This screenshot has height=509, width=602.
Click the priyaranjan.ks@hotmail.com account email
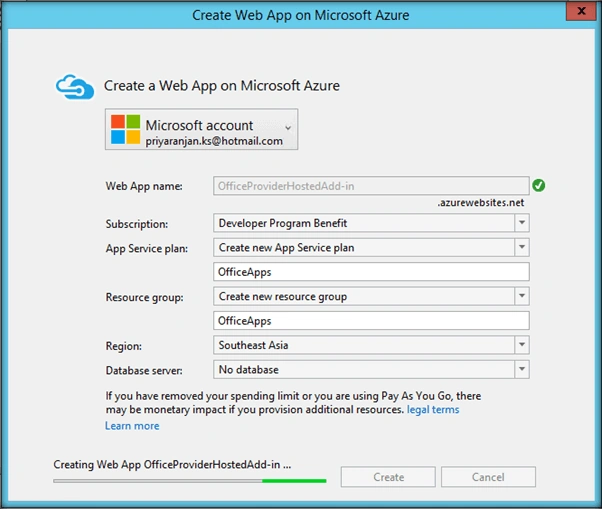[x=214, y=141]
